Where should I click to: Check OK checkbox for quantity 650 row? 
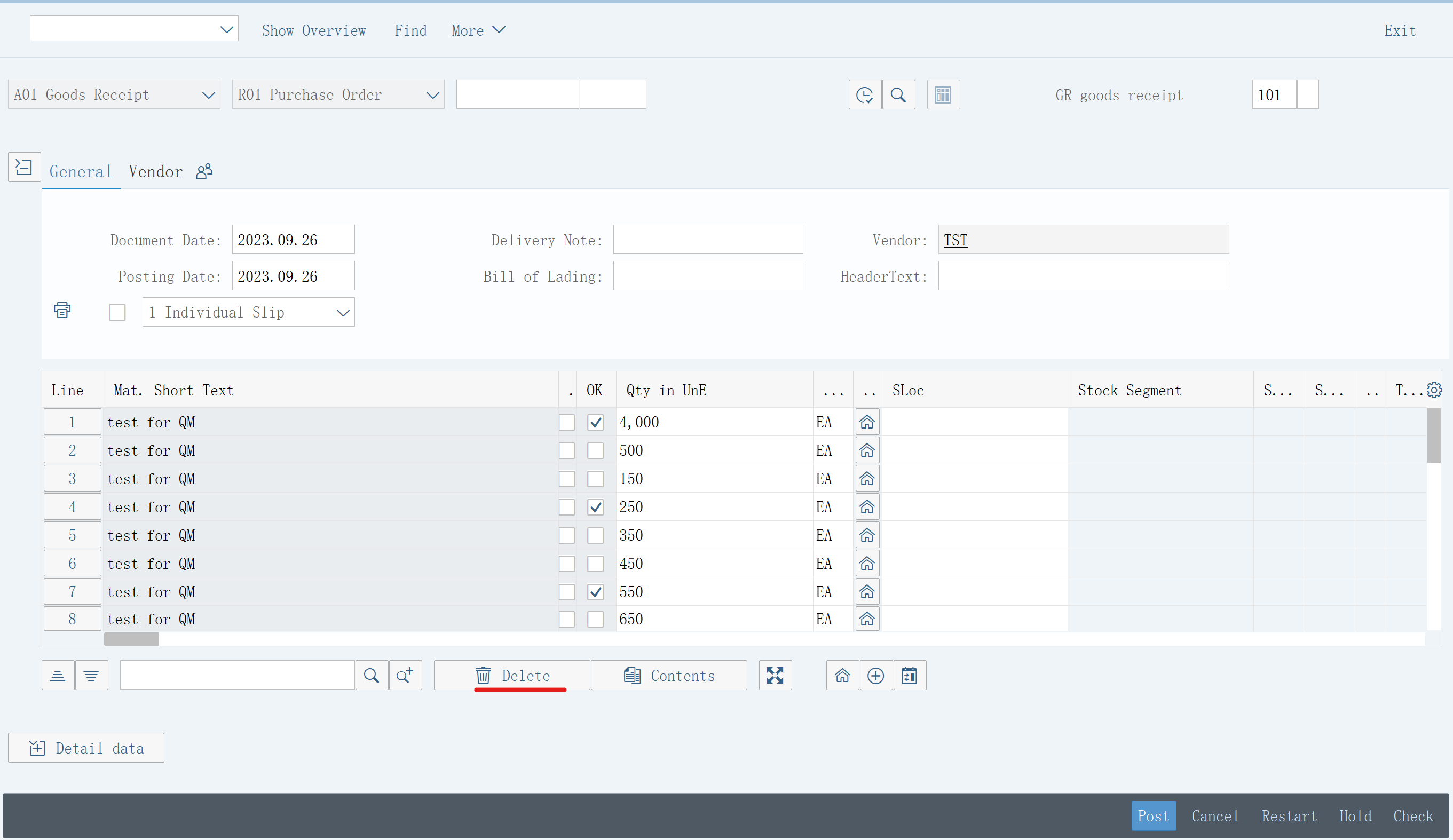pyautogui.click(x=595, y=619)
